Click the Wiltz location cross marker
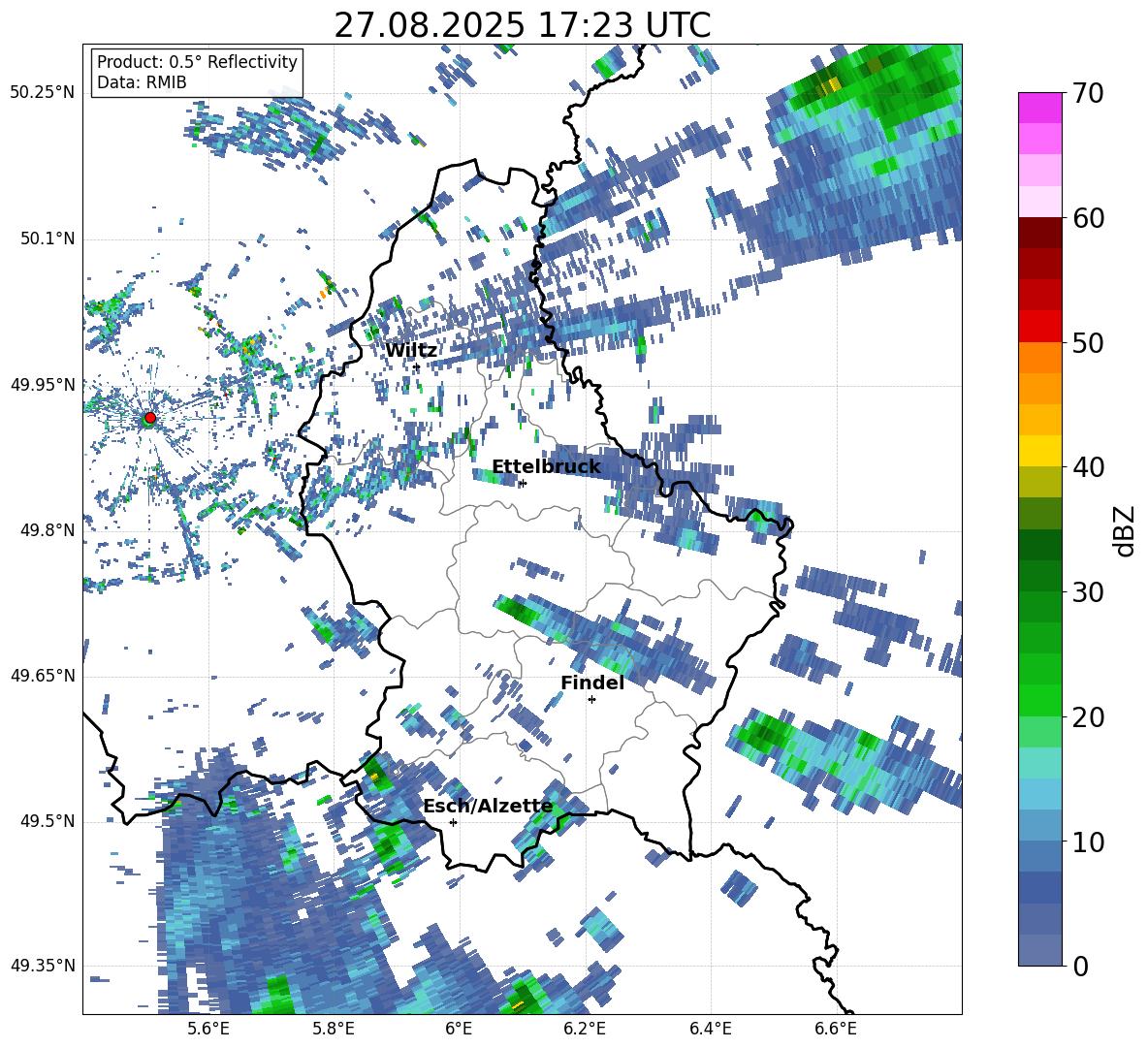Screen dimensions: 1148x1048 pyautogui.click(x=417, y=366)
